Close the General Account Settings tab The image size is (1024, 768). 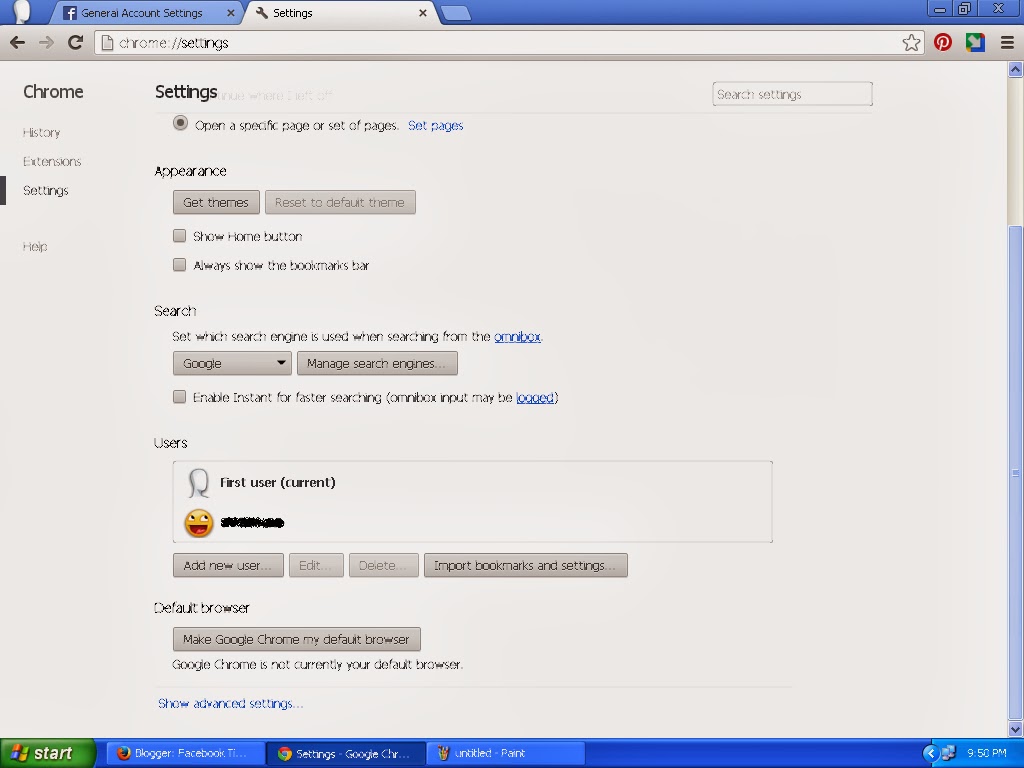[231, 13]
